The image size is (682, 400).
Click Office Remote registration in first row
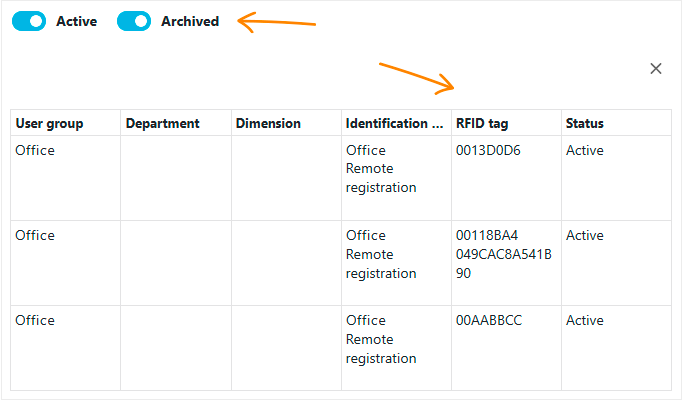[381, 169]
